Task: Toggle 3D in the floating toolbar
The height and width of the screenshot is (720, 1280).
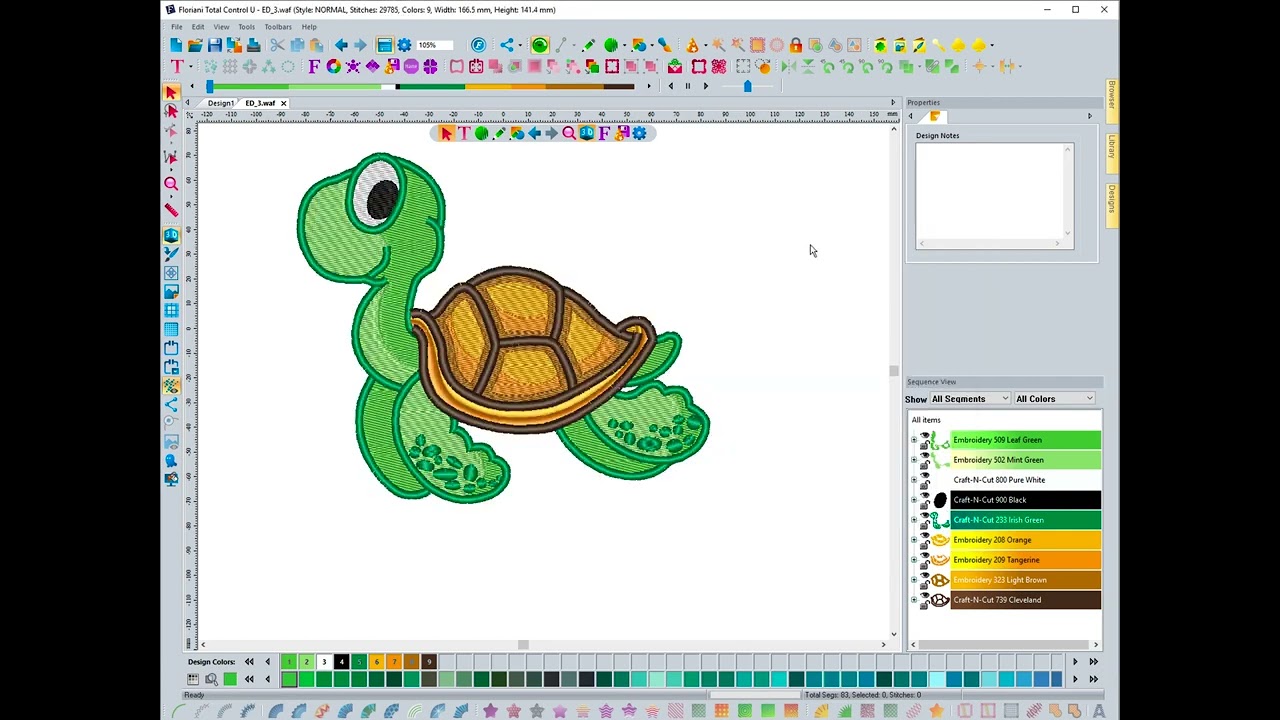Action: pos(586,133)
